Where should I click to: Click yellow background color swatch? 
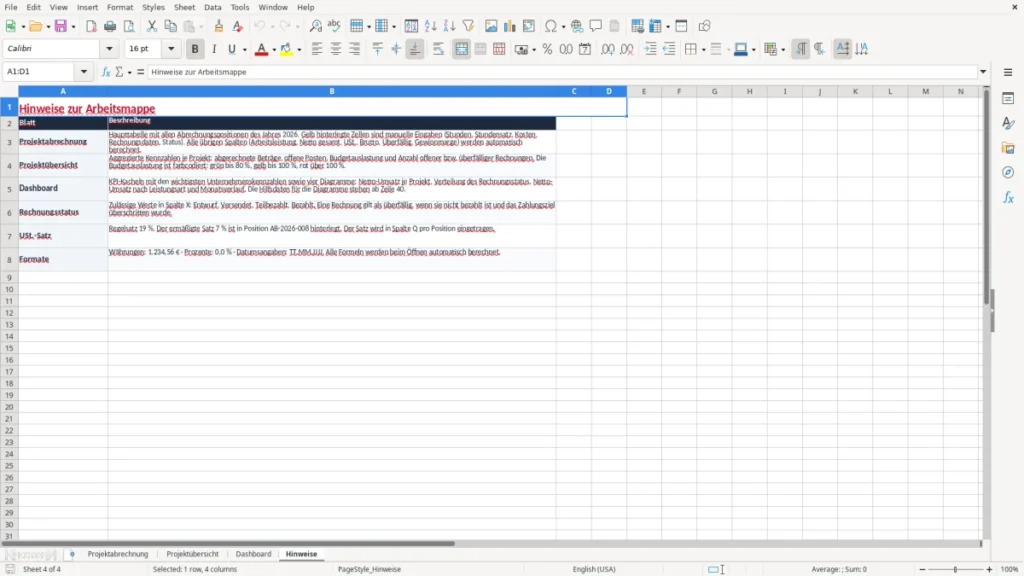[x=286, y=49]
